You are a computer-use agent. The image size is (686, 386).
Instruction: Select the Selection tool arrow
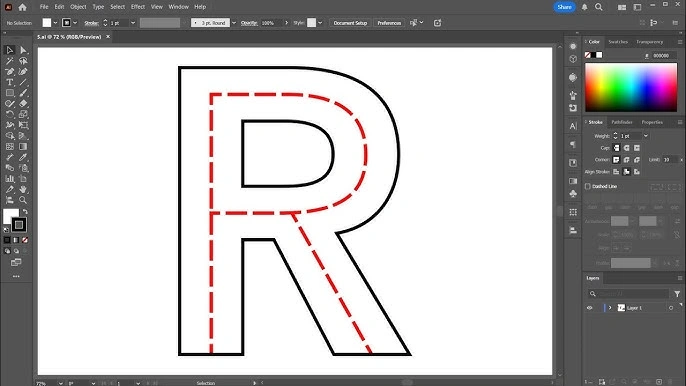point(10,50)
